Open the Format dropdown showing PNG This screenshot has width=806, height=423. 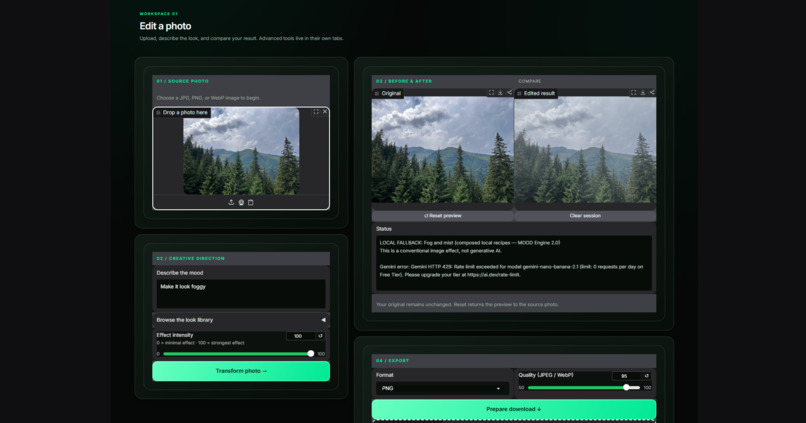(x=442, y=389)
